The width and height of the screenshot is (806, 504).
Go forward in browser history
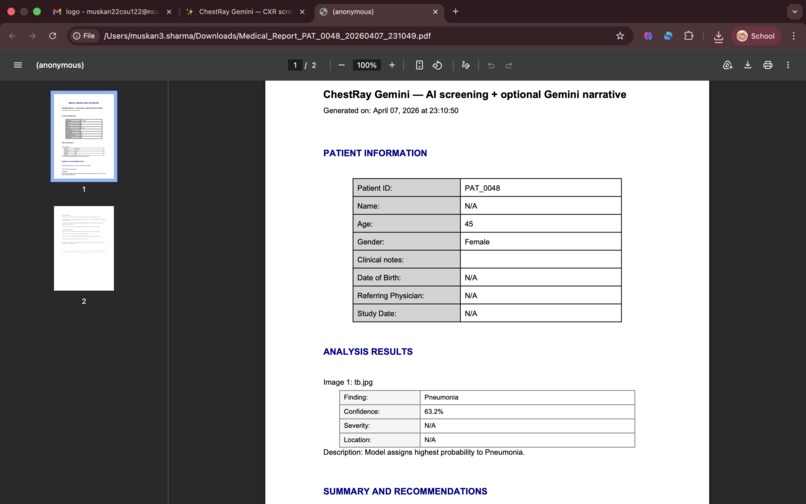point(32,35)
